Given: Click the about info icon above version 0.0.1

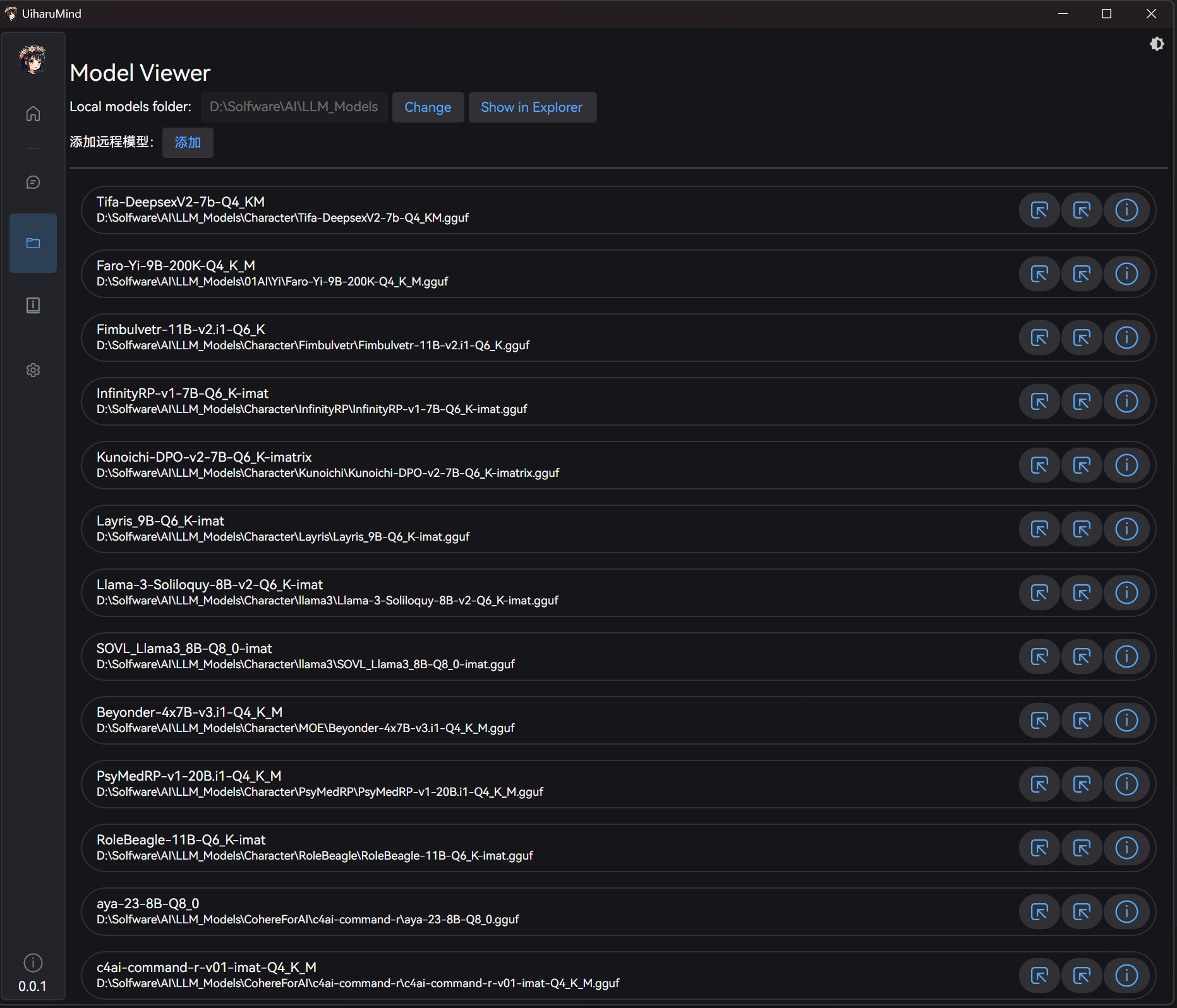Looking at the screenshot, I should (33, 963).
